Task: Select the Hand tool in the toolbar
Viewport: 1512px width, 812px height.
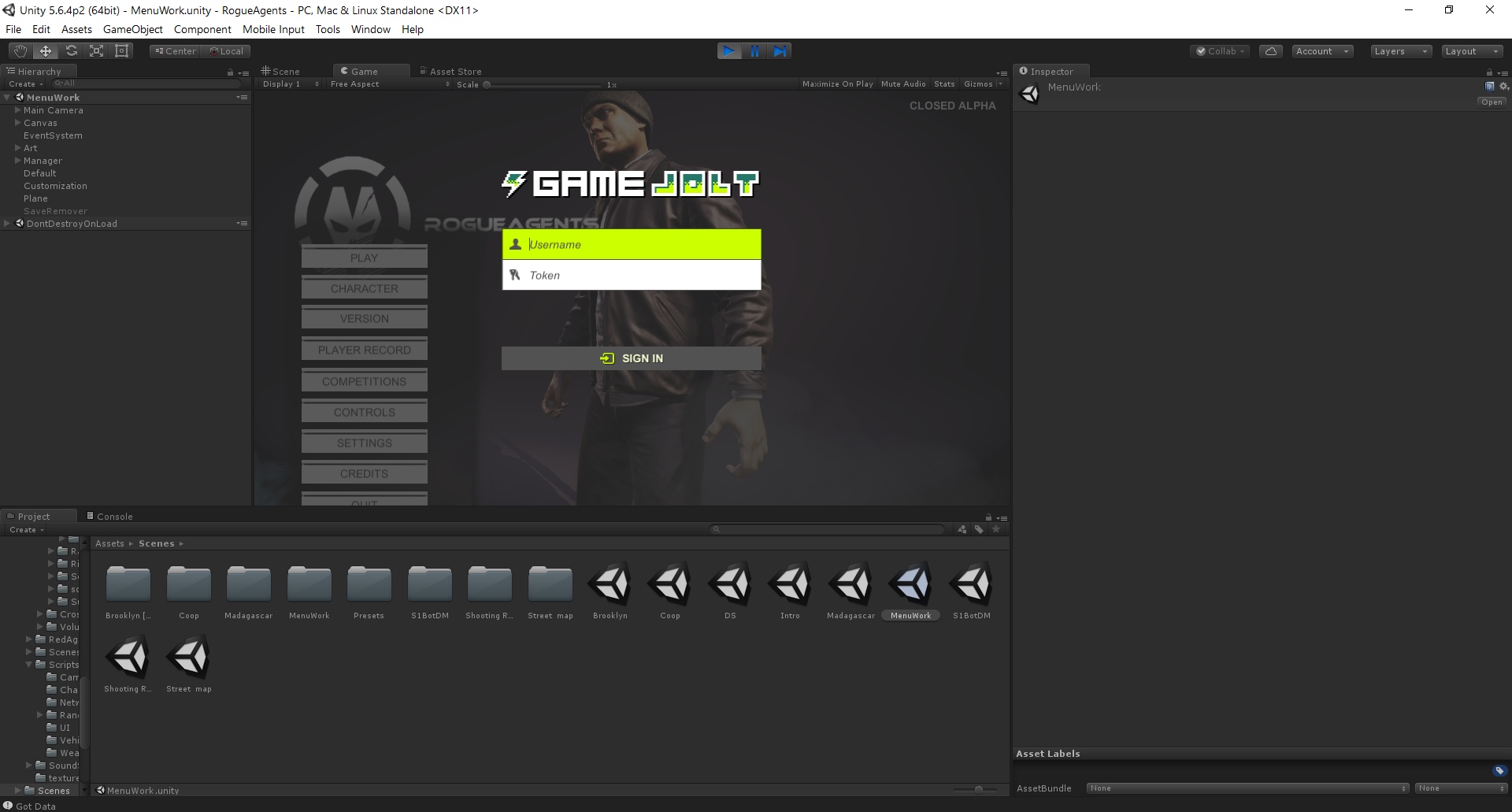Action: click(x=20, y=50)
